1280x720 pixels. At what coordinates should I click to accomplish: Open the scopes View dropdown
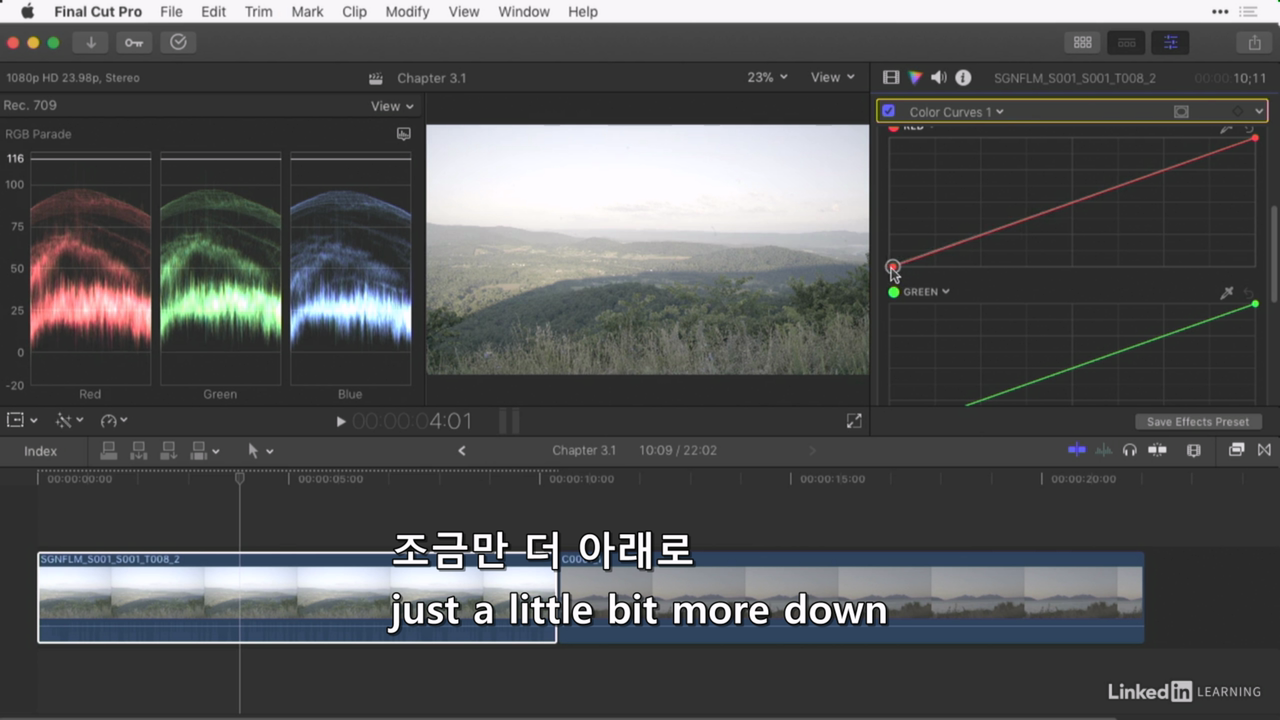392,106
